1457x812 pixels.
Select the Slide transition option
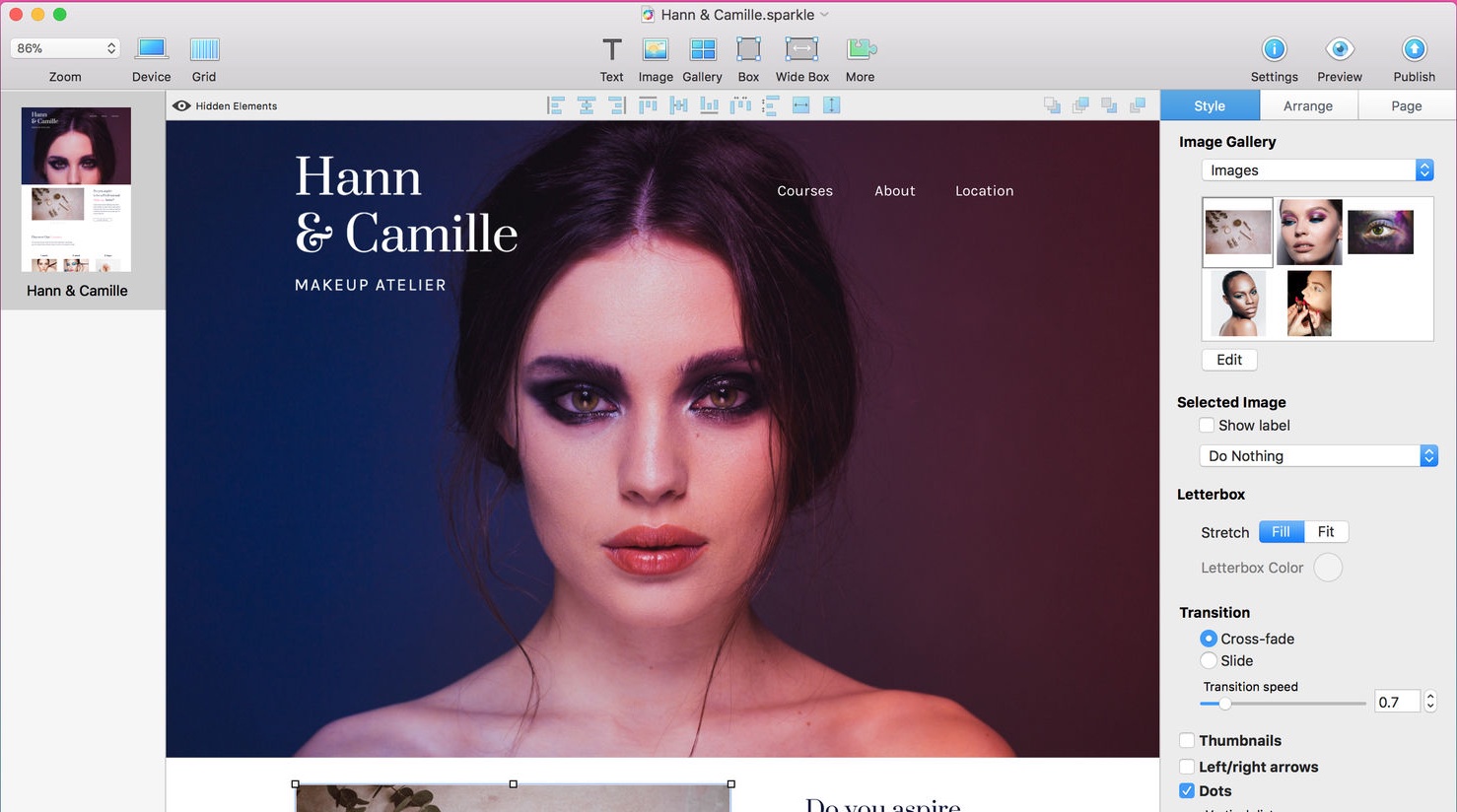(1209, 661)
